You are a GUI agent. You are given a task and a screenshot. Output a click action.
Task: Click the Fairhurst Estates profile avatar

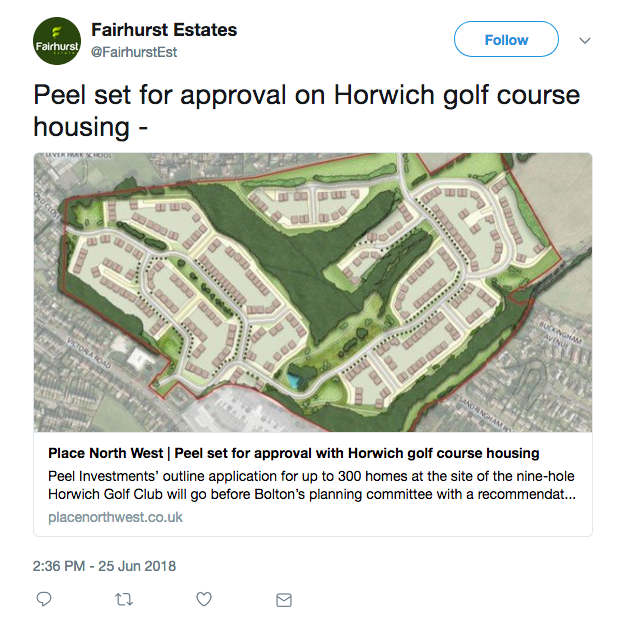pos(58,40)
